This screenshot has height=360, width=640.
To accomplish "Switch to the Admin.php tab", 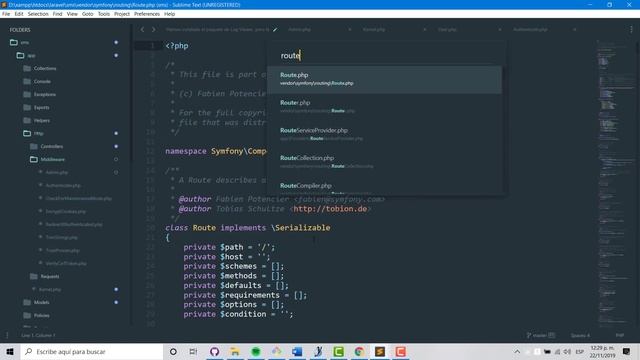I will coord(300,30).
